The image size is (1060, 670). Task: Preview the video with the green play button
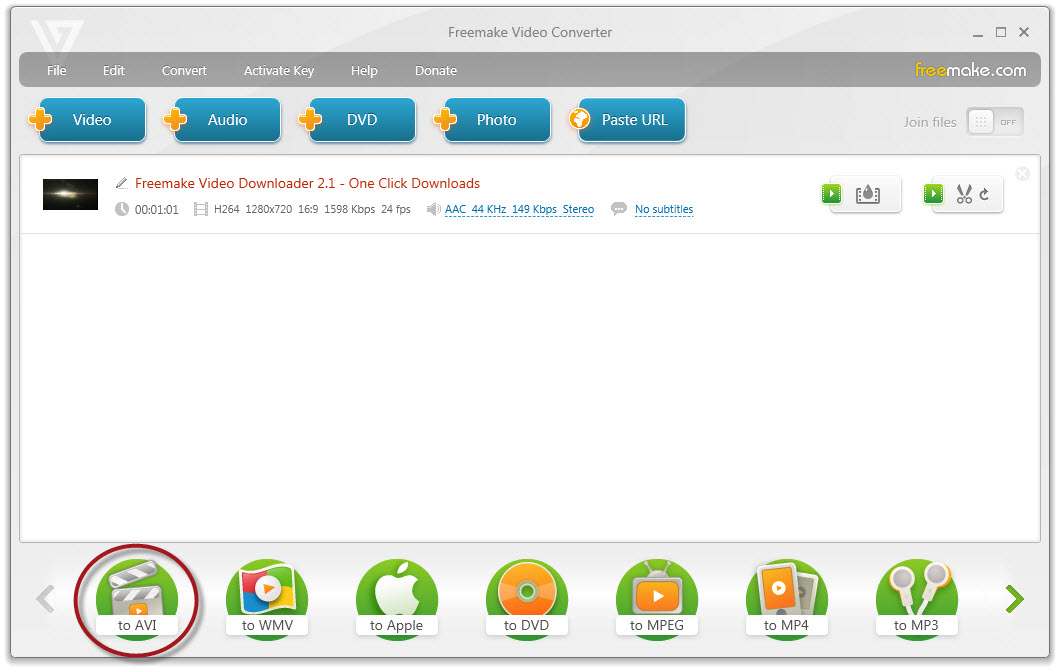click(x=831, y=194)
